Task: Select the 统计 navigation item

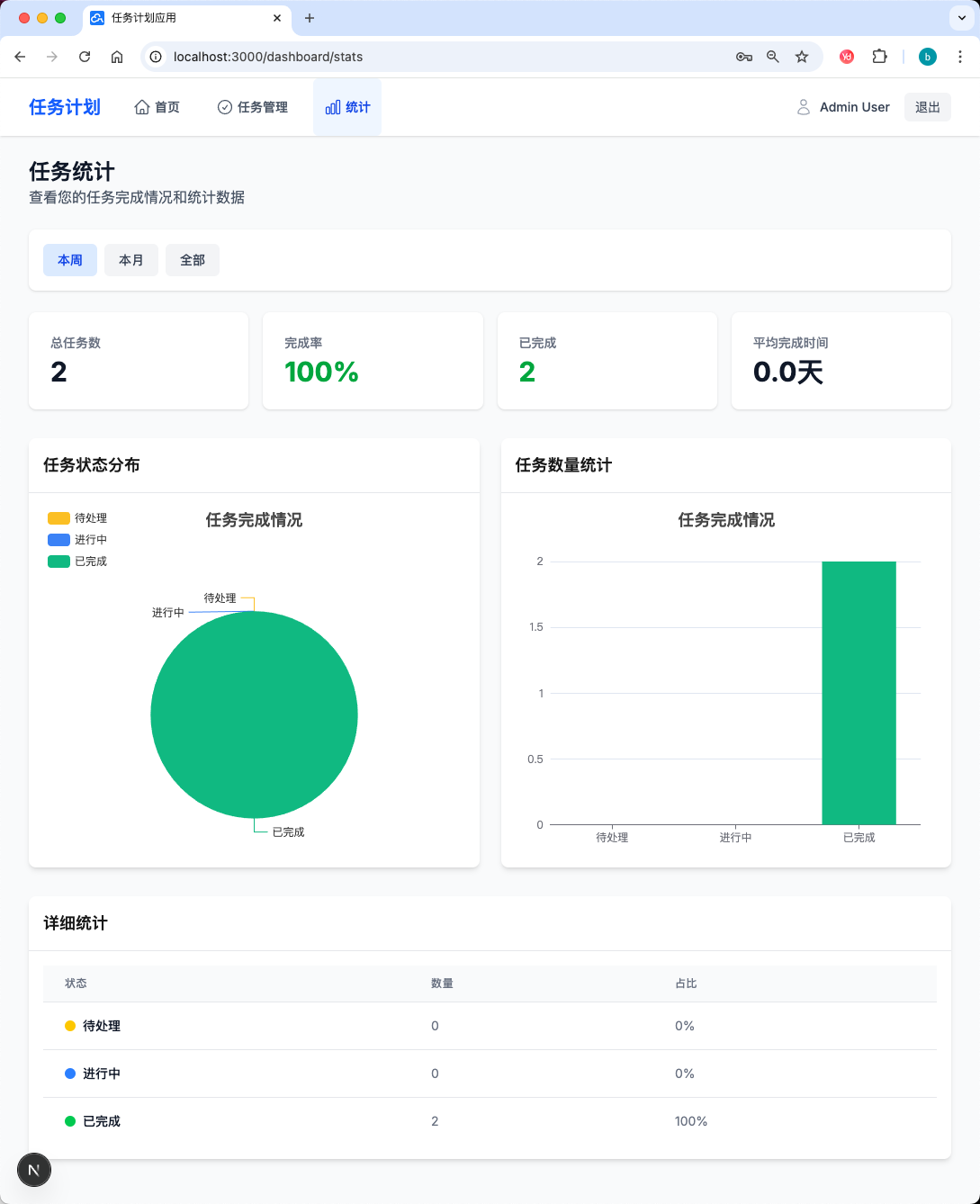Action: pos(347,107)
